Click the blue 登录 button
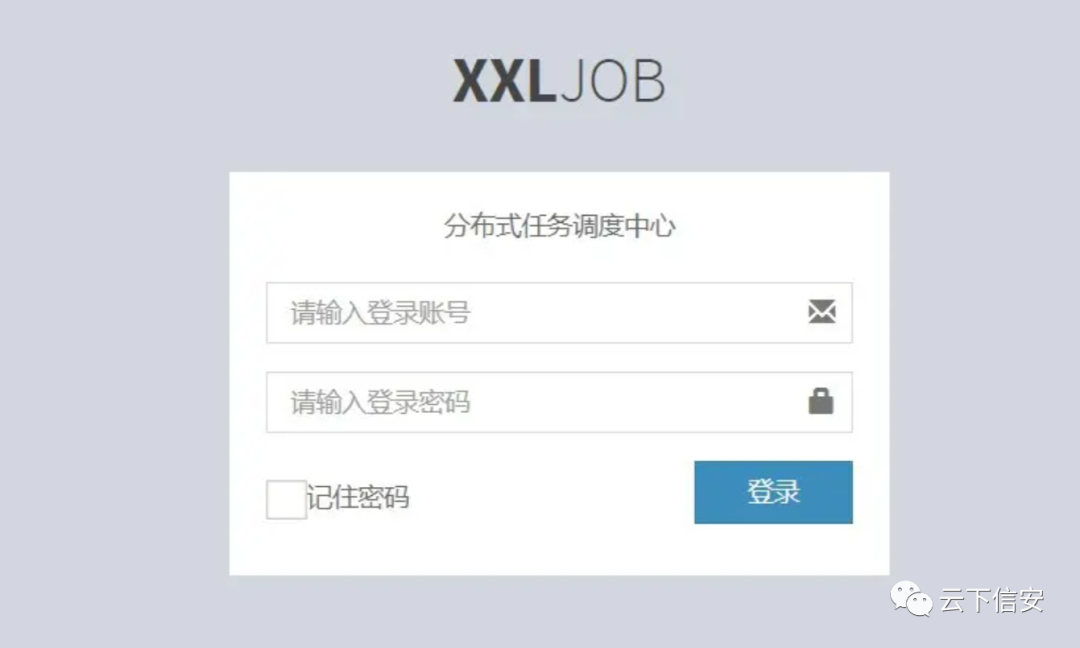 tap(773, 492)
